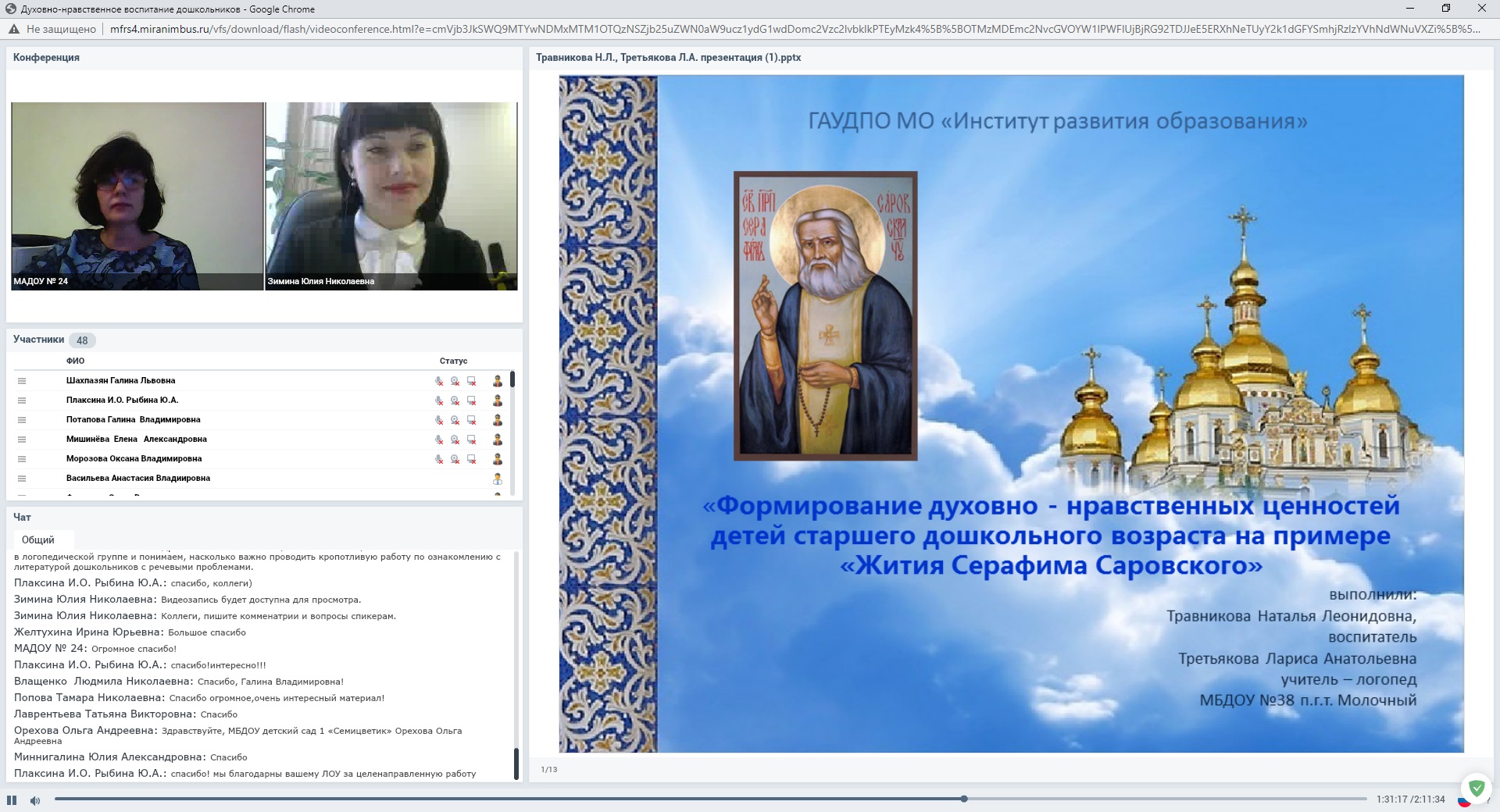
Task: Select Зимина Юлия Николаевна video tile
Action: pos(391,196)
